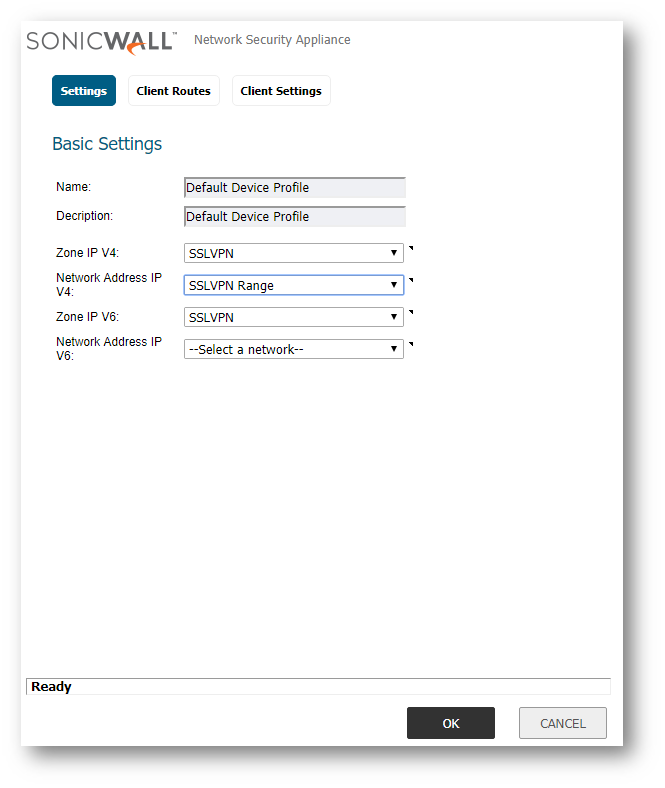
Task: Click help triangle beside Network Address IP V4
Action: [x=411, y=280]
